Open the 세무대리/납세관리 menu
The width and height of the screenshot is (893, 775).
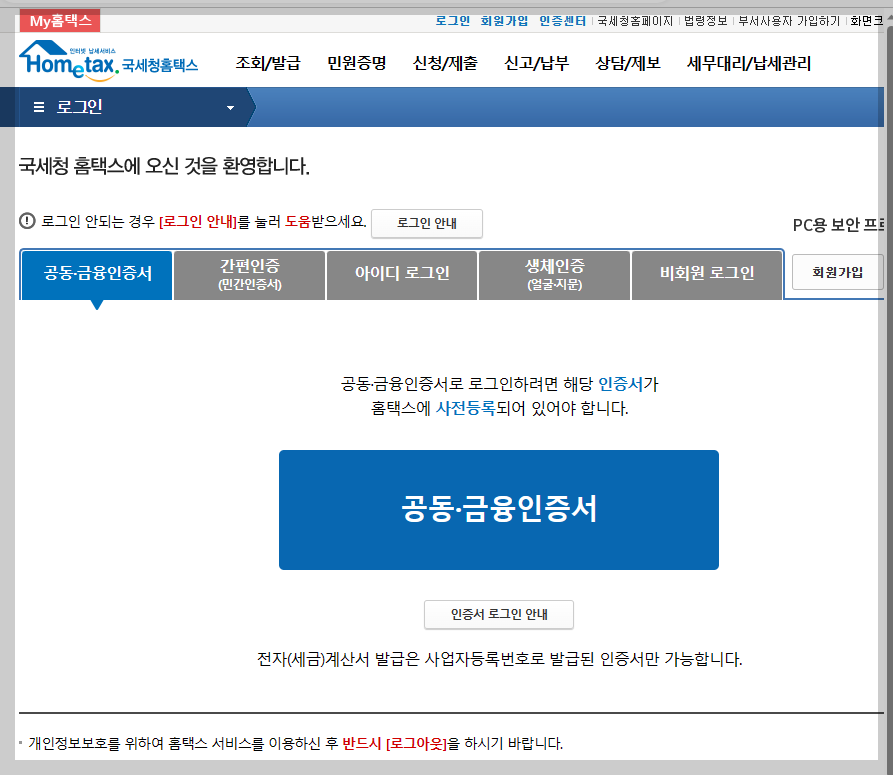click(x=746, y=61)
